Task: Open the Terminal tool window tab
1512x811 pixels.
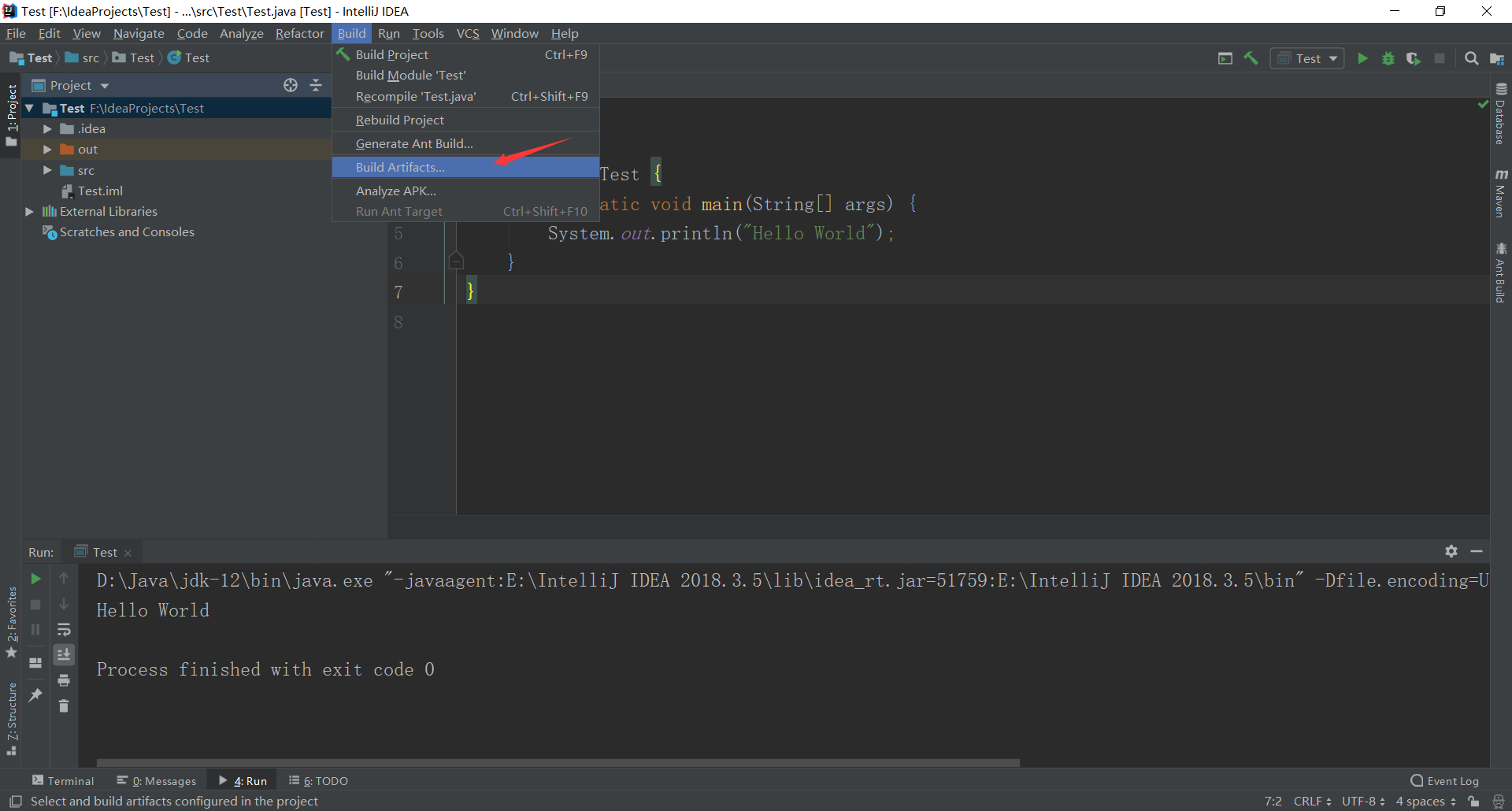Action: tap(63, 780)
